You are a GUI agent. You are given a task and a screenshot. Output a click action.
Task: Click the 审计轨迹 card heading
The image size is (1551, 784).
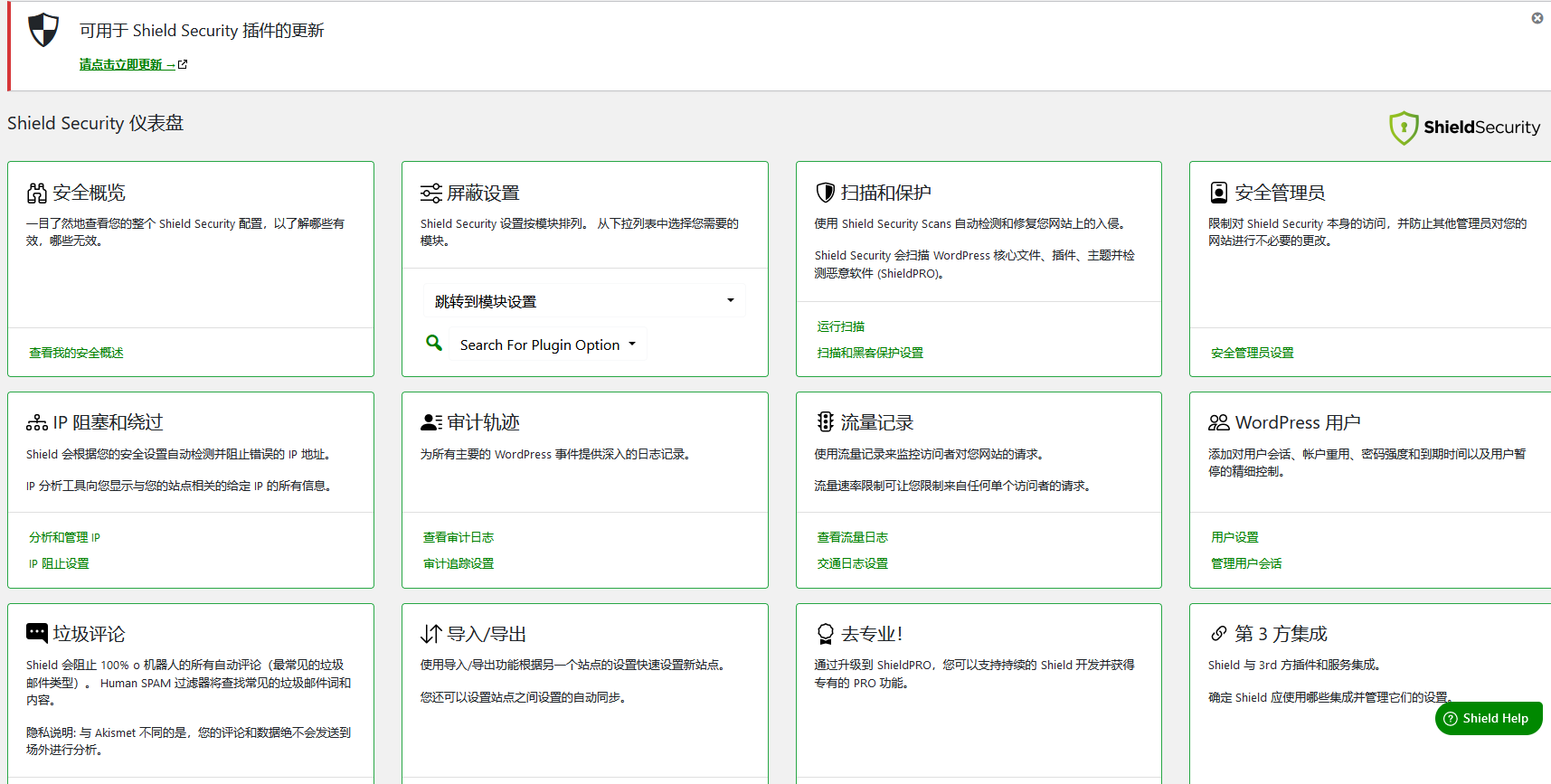pyautogui.click(x=483, y=422)
